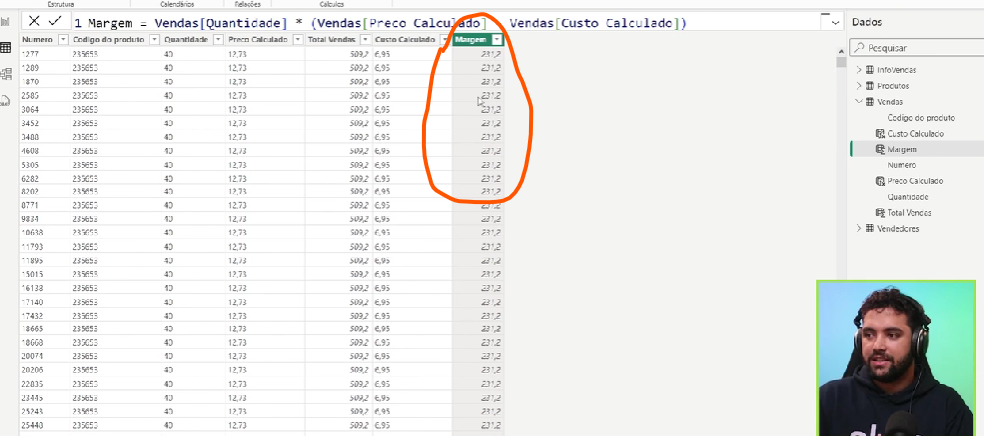Click the cell with Numero 20074
This screenshot has width=984, height=436.
point(45,356)
